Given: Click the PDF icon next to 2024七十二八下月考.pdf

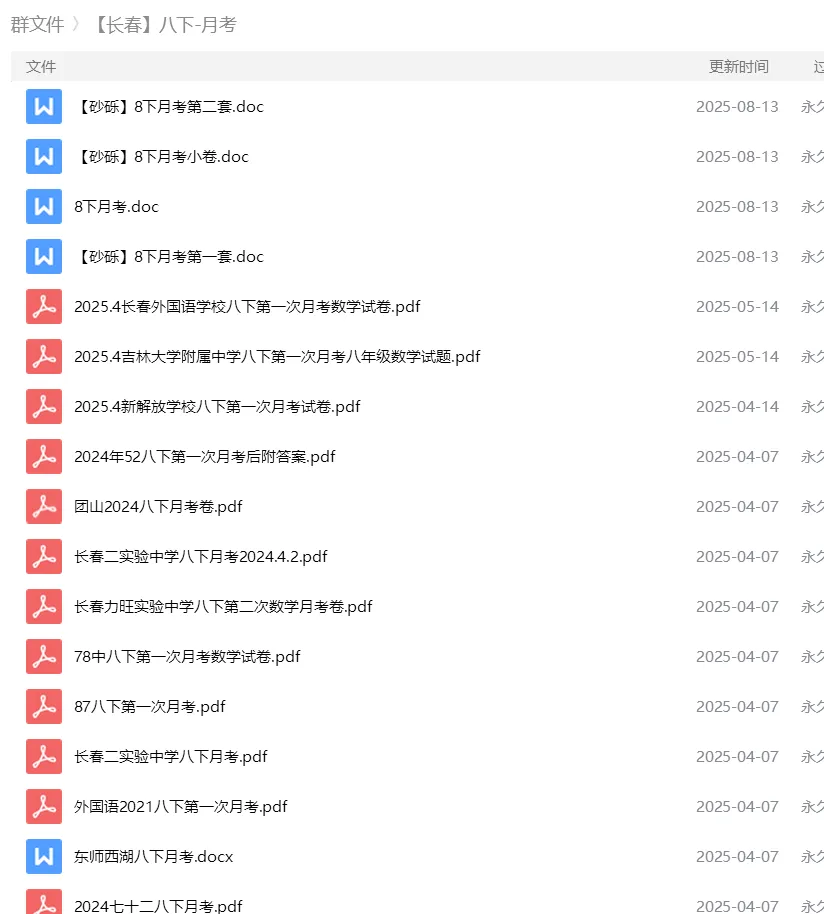Looking at the screenshot, I should point(44,903).
